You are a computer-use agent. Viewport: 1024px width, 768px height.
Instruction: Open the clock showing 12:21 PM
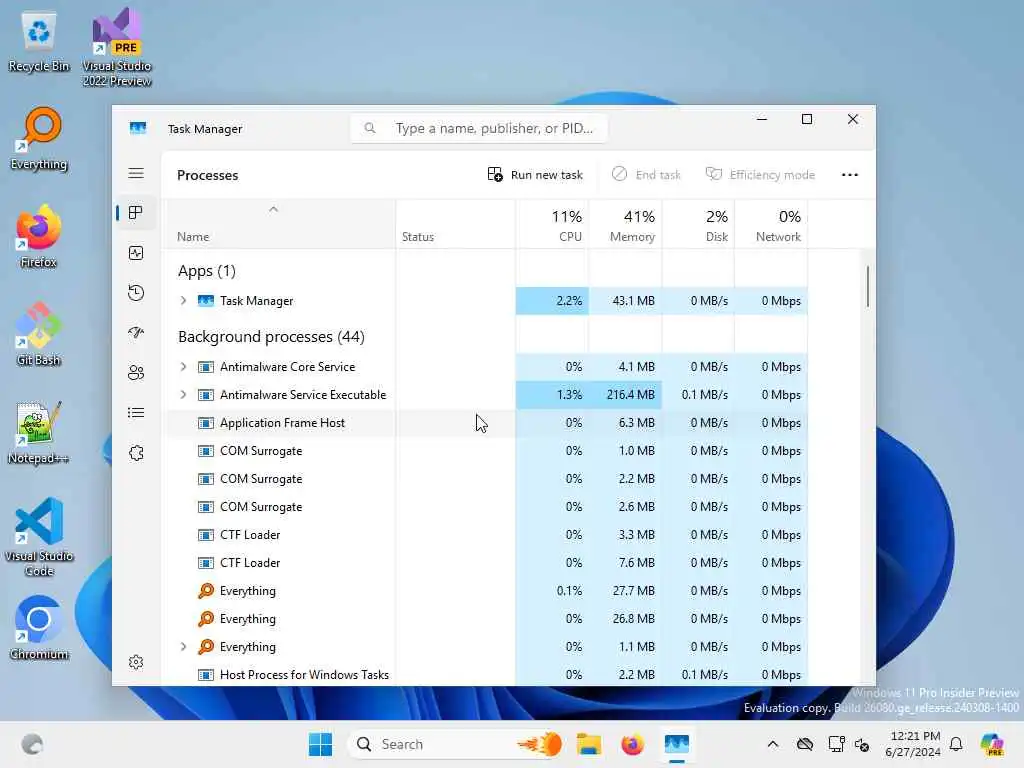coord(913,744)
